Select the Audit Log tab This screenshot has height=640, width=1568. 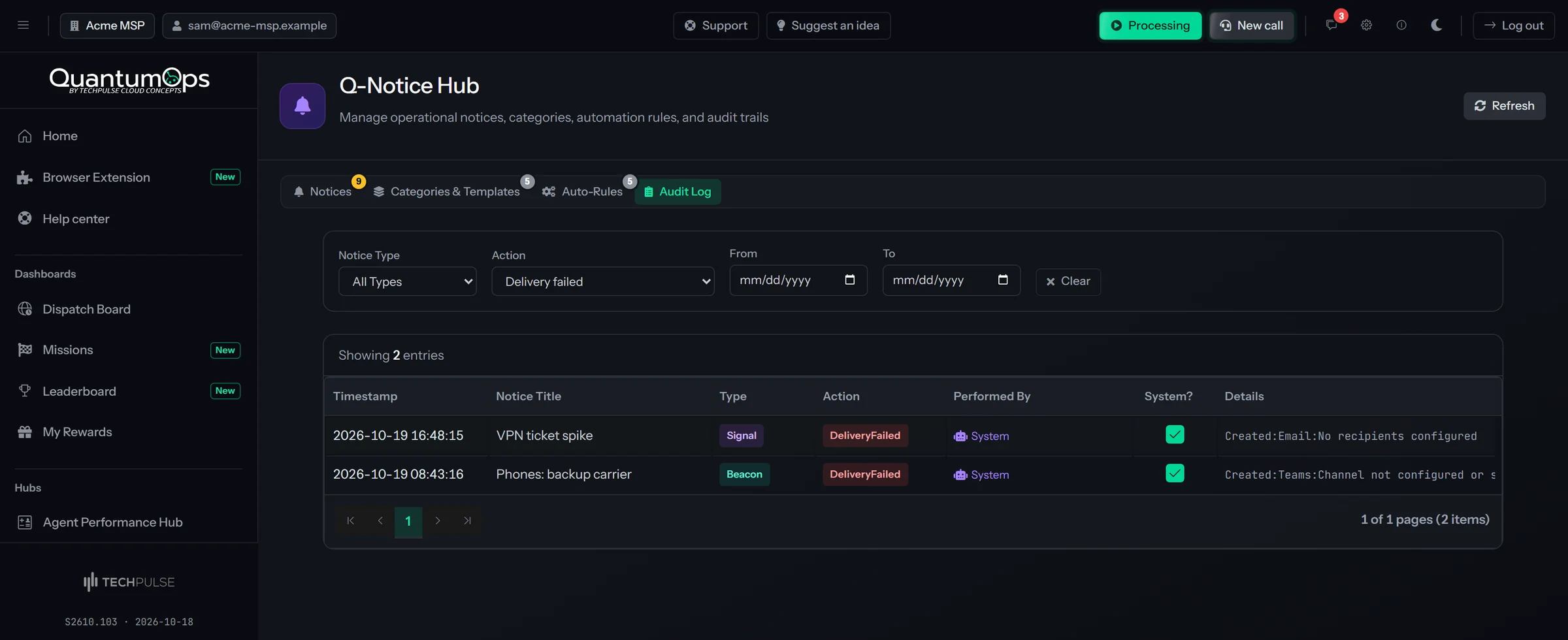[x=678, y=191]
